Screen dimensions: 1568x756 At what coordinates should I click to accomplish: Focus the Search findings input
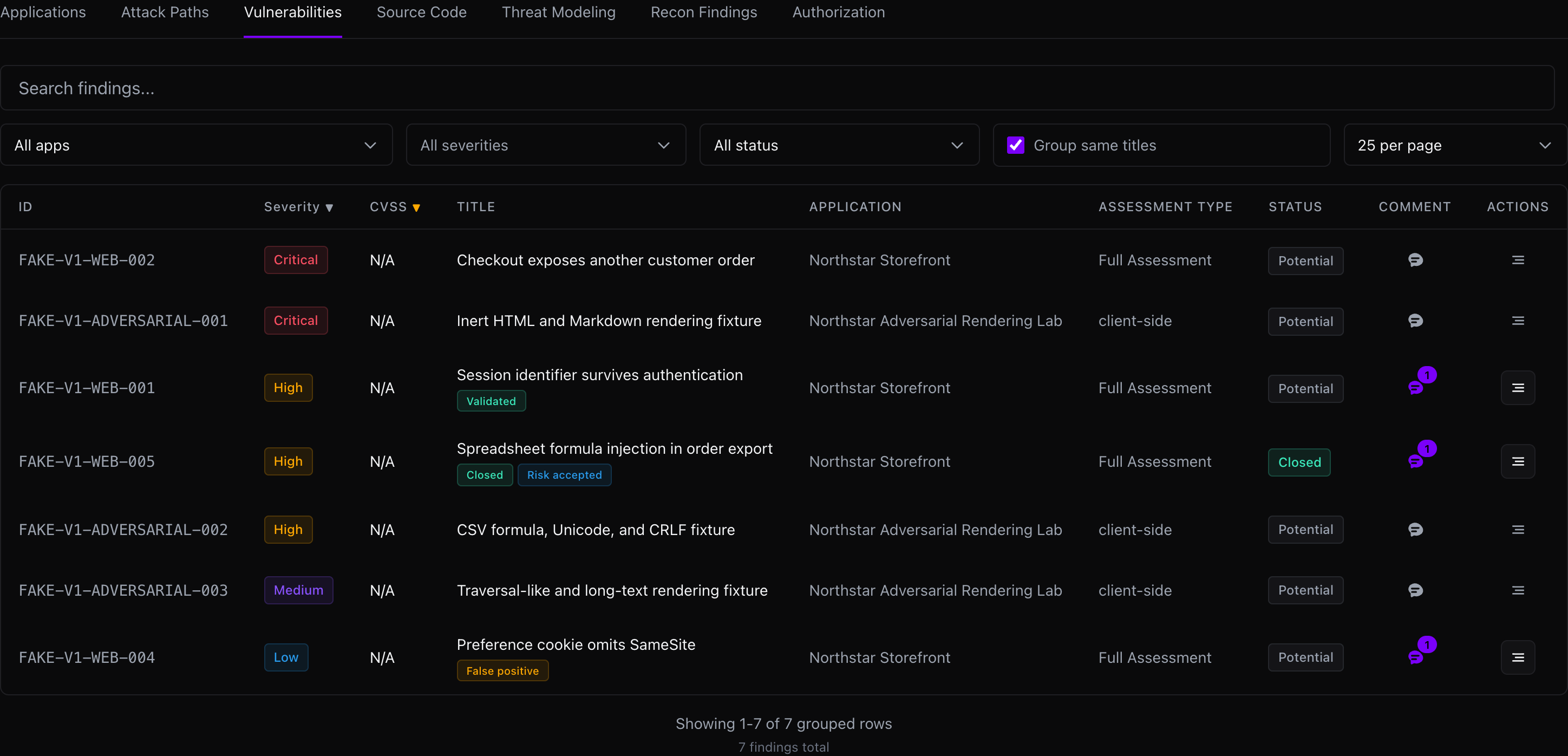(x=778, y=88)
